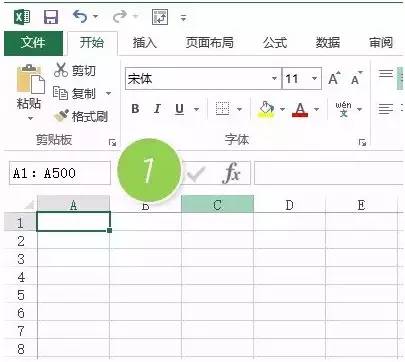Click the Save icon in quick access toolbar
Screen dimensions: 405x362
pos(51,16)
